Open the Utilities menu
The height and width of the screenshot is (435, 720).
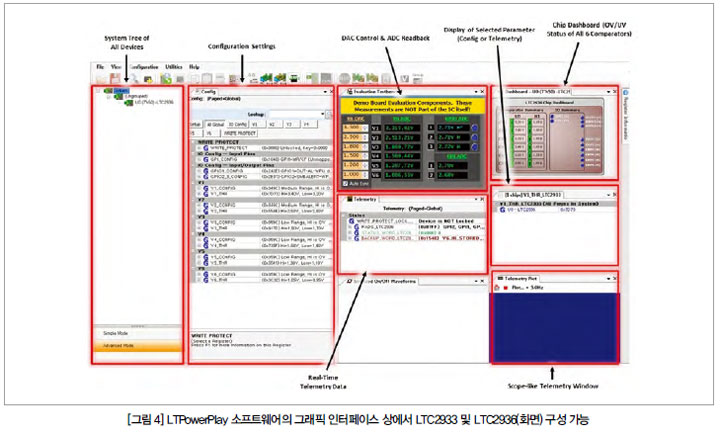pos(174,67)
